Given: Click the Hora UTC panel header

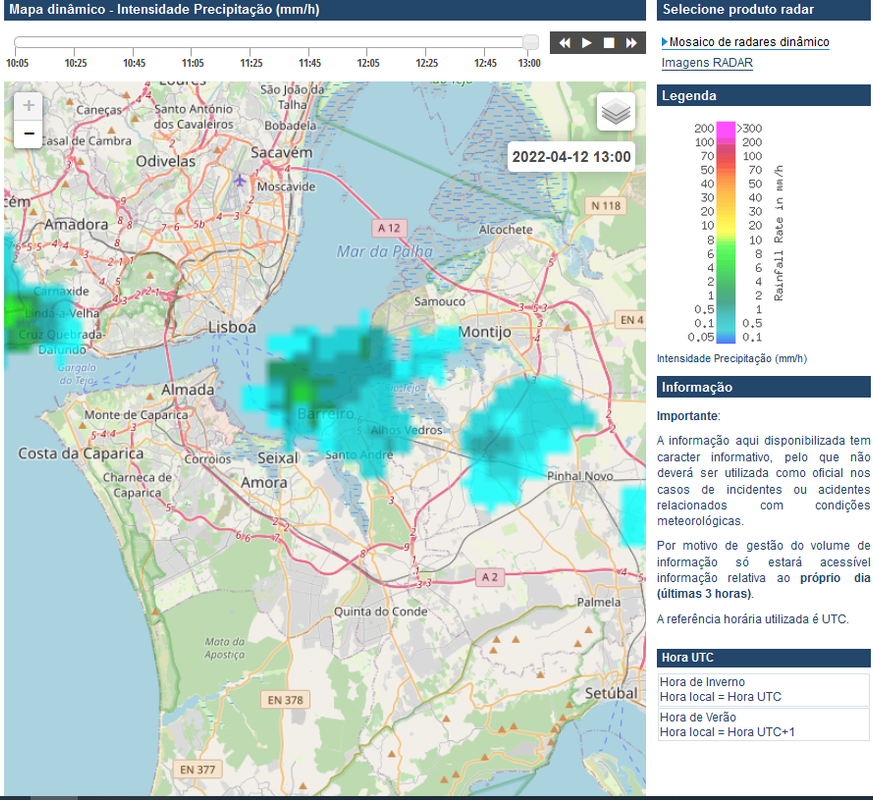Looking at the screenshot, I should (x=763, y=657).
